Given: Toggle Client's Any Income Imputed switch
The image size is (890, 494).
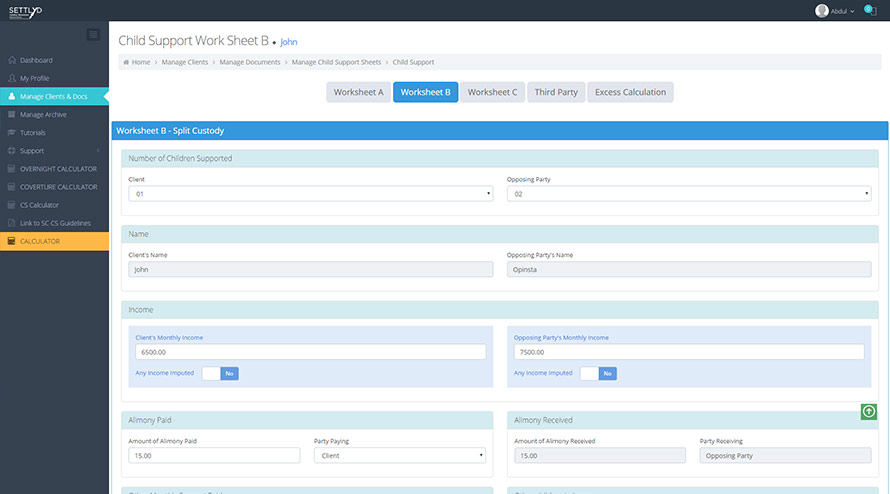Looking at the screenshot, I should tap(220, 373).
